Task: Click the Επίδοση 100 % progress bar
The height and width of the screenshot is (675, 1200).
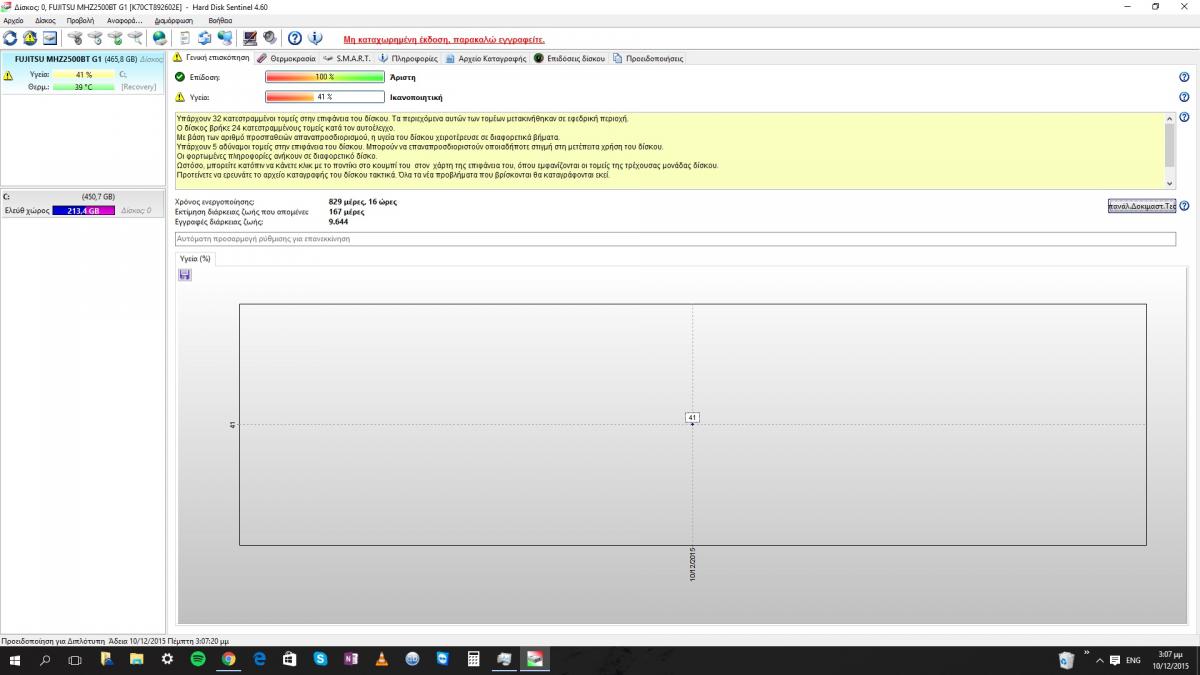Action: coord(325,77)
